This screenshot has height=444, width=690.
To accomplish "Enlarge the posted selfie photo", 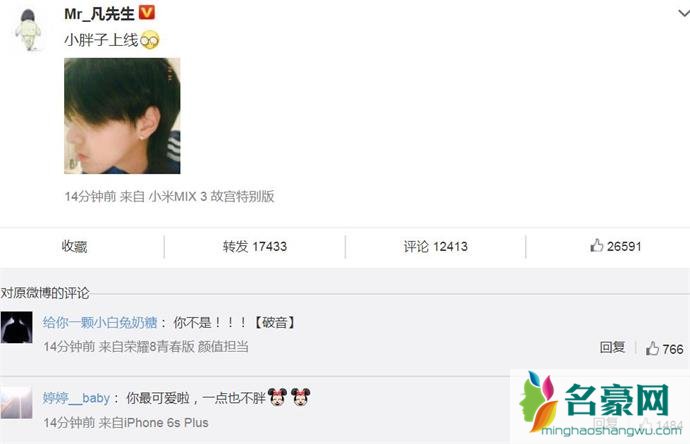I will [x=122, y=116].
